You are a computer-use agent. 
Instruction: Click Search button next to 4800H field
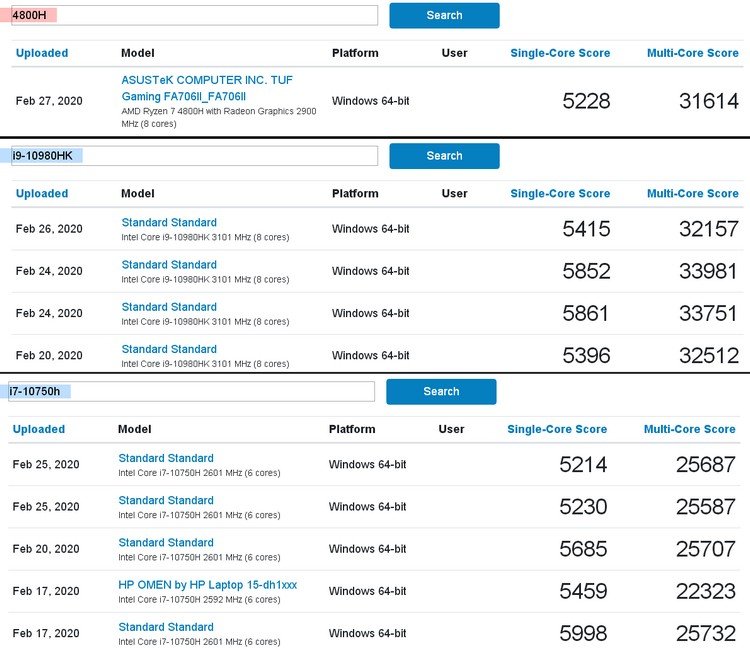tap(444, 15)
